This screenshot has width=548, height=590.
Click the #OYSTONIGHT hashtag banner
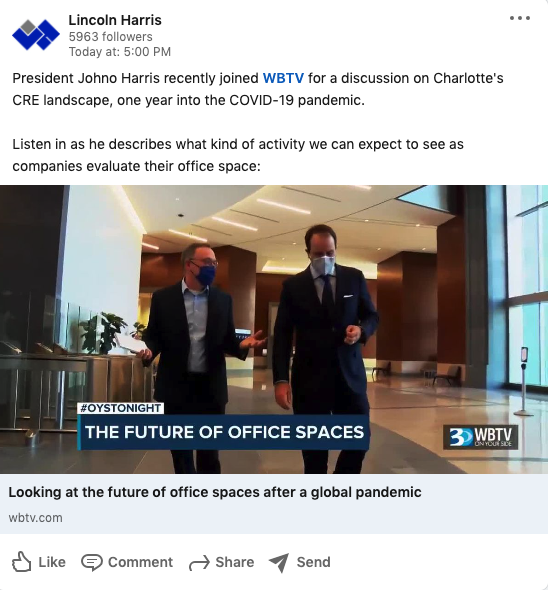tap(120, 408)
